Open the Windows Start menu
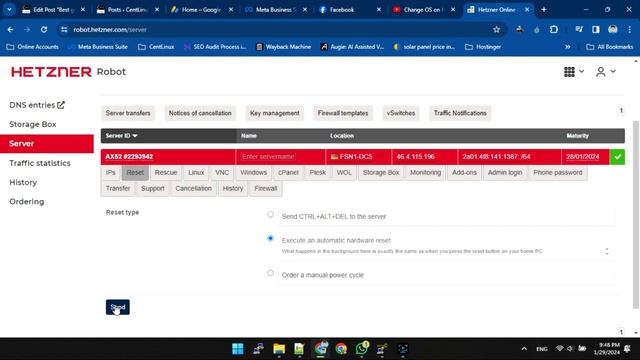The width and height of the screenshot is (640, 360). click(x=238, y=349)
